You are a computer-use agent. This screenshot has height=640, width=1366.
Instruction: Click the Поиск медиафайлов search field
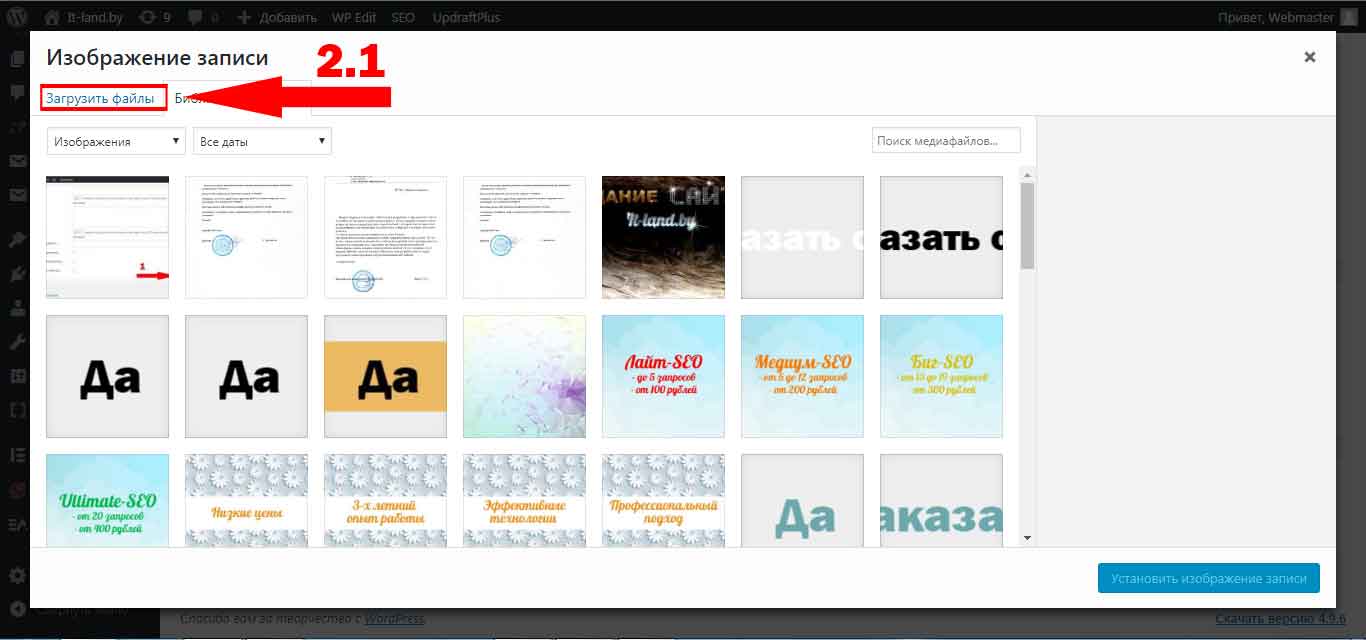tap(945, 141)
